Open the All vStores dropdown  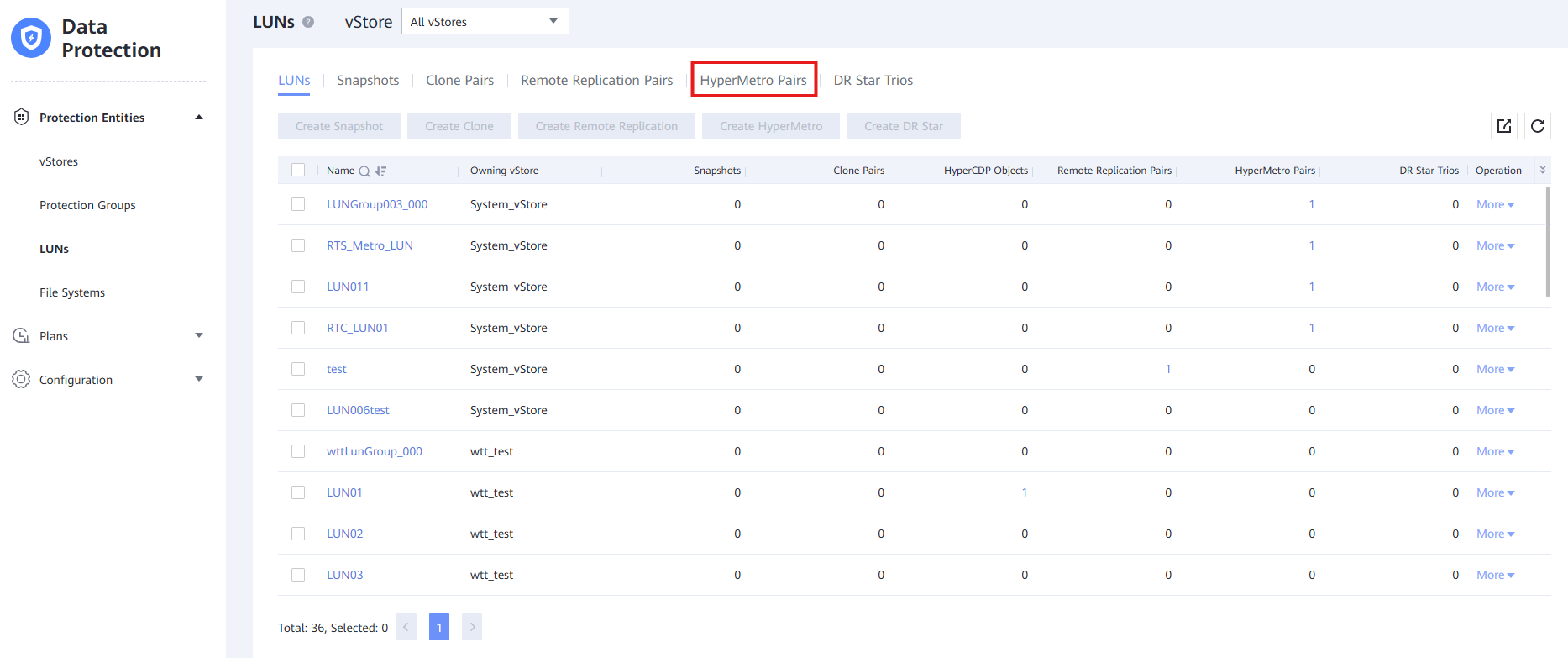485,22
